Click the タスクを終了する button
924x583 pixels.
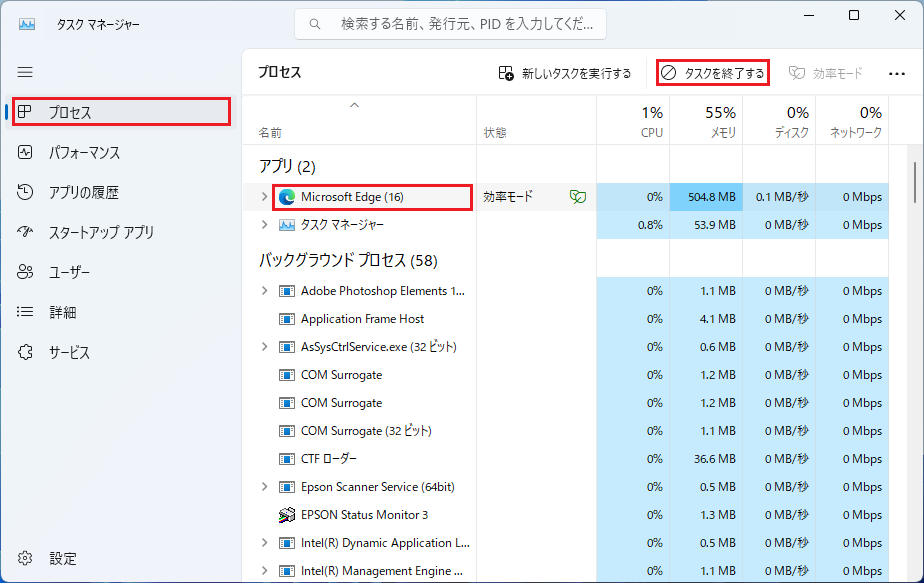[712, 73]
